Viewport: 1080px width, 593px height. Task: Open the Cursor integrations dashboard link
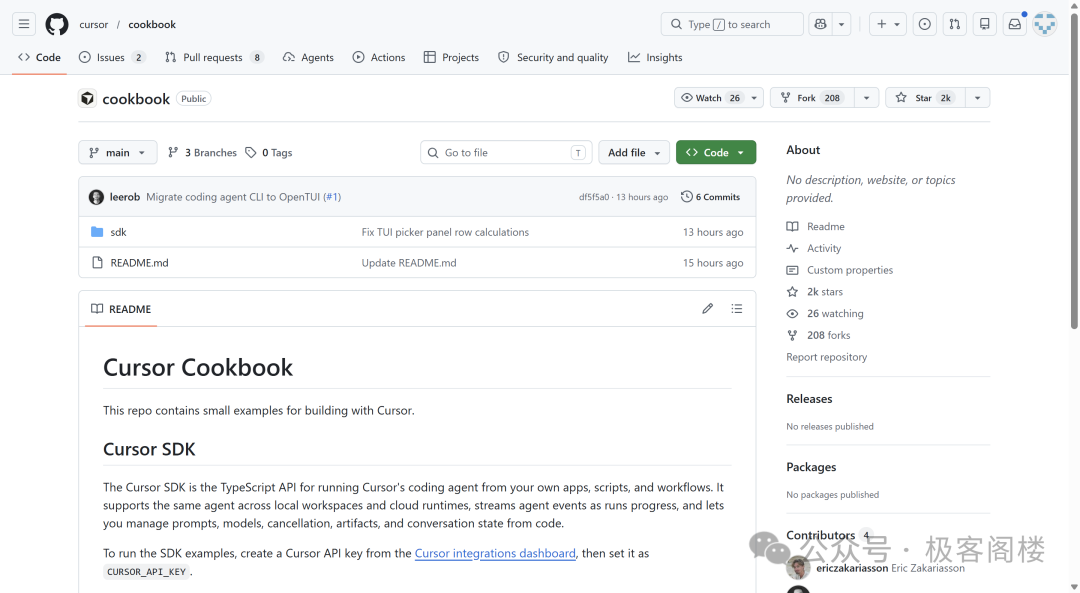(495, 553)
